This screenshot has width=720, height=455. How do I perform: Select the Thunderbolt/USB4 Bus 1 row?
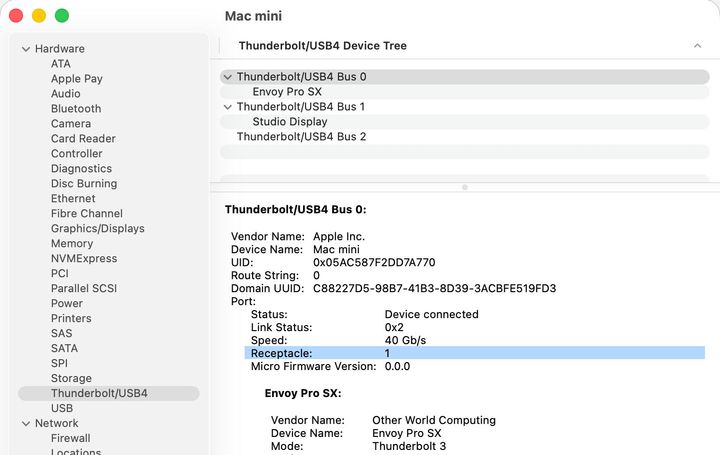point(465,107)
